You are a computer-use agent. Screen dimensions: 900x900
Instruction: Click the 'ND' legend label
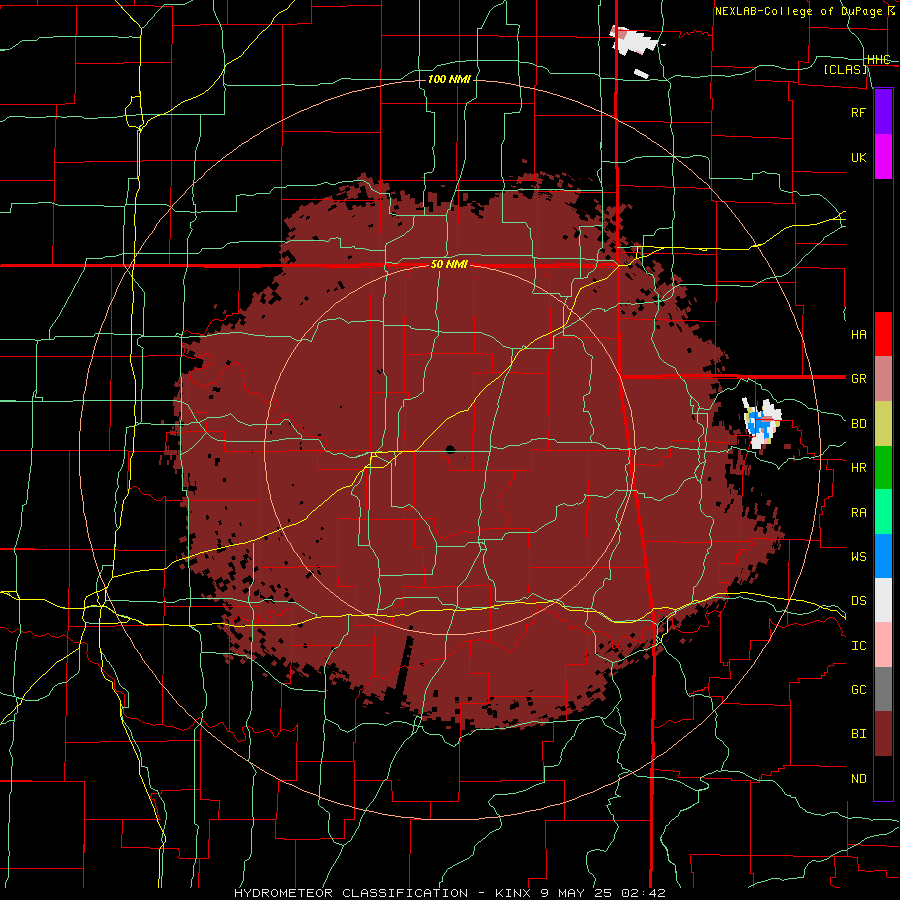tap(858, 779)
